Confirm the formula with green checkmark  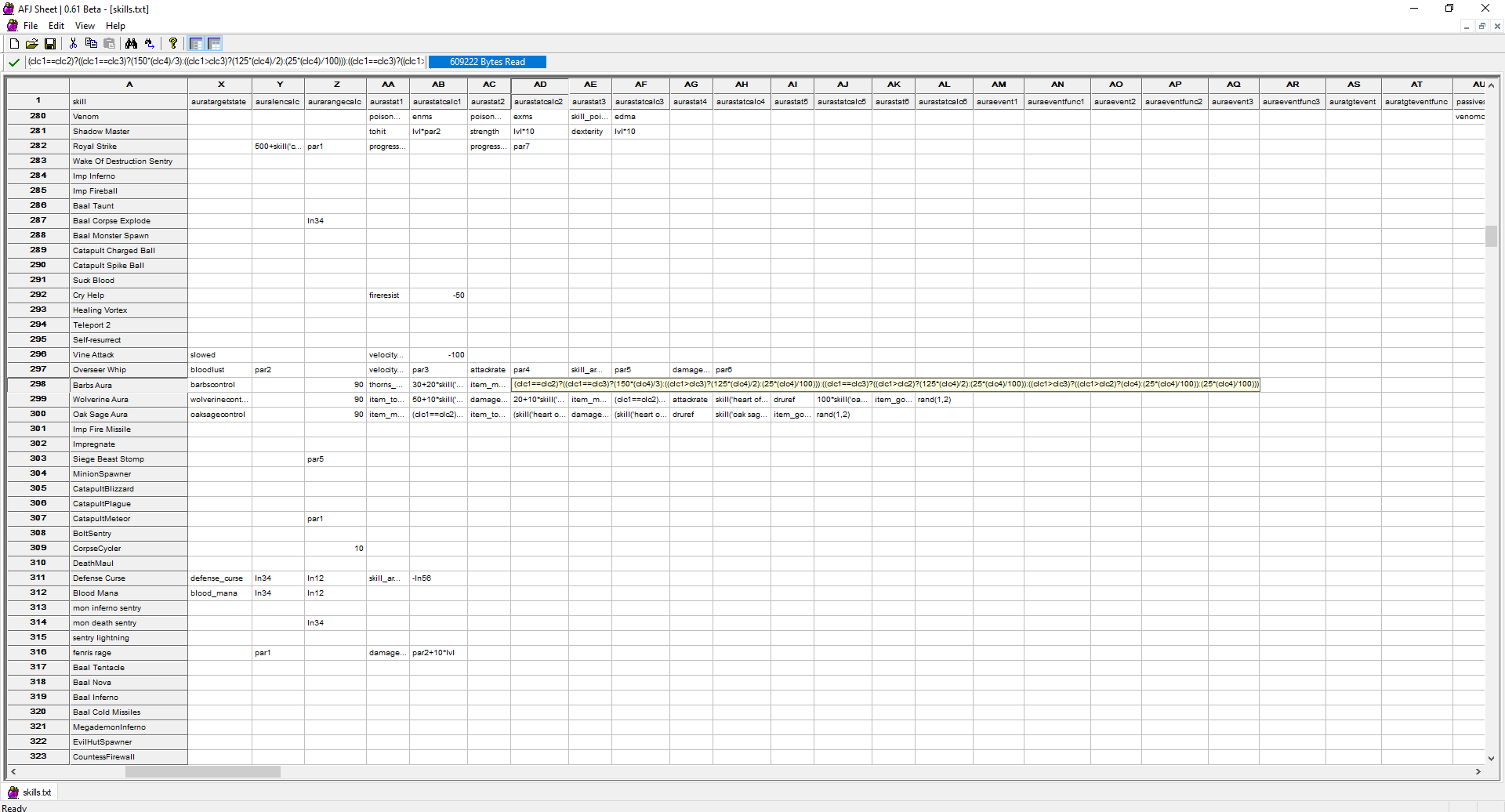tap(14, 62)
